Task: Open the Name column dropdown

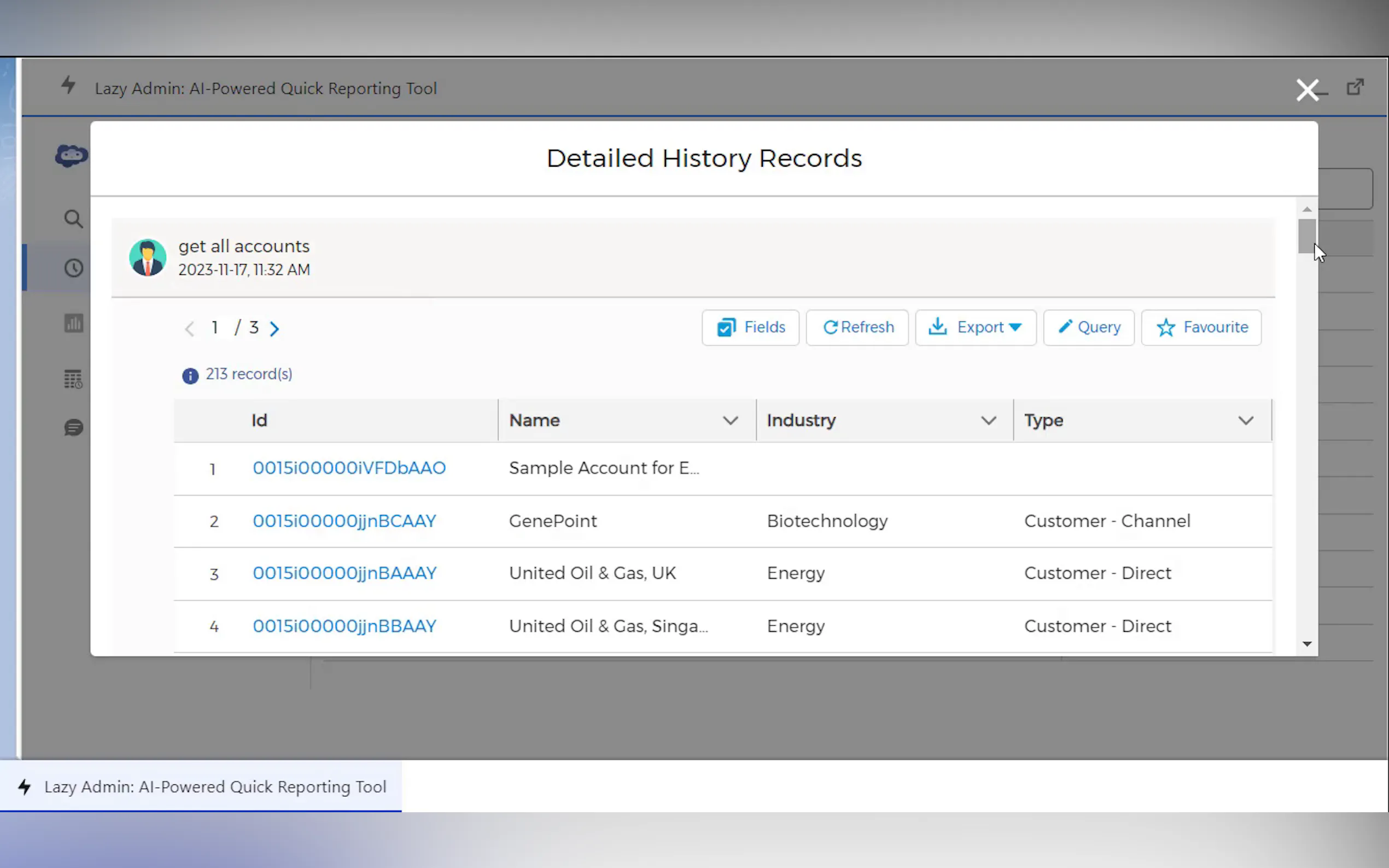Action: point(730,421)
